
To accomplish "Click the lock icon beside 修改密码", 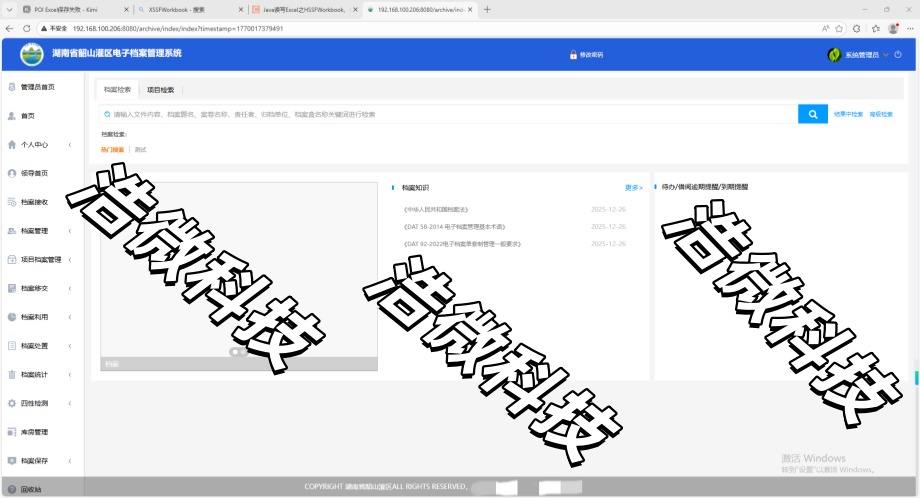I will click(573, 55).
